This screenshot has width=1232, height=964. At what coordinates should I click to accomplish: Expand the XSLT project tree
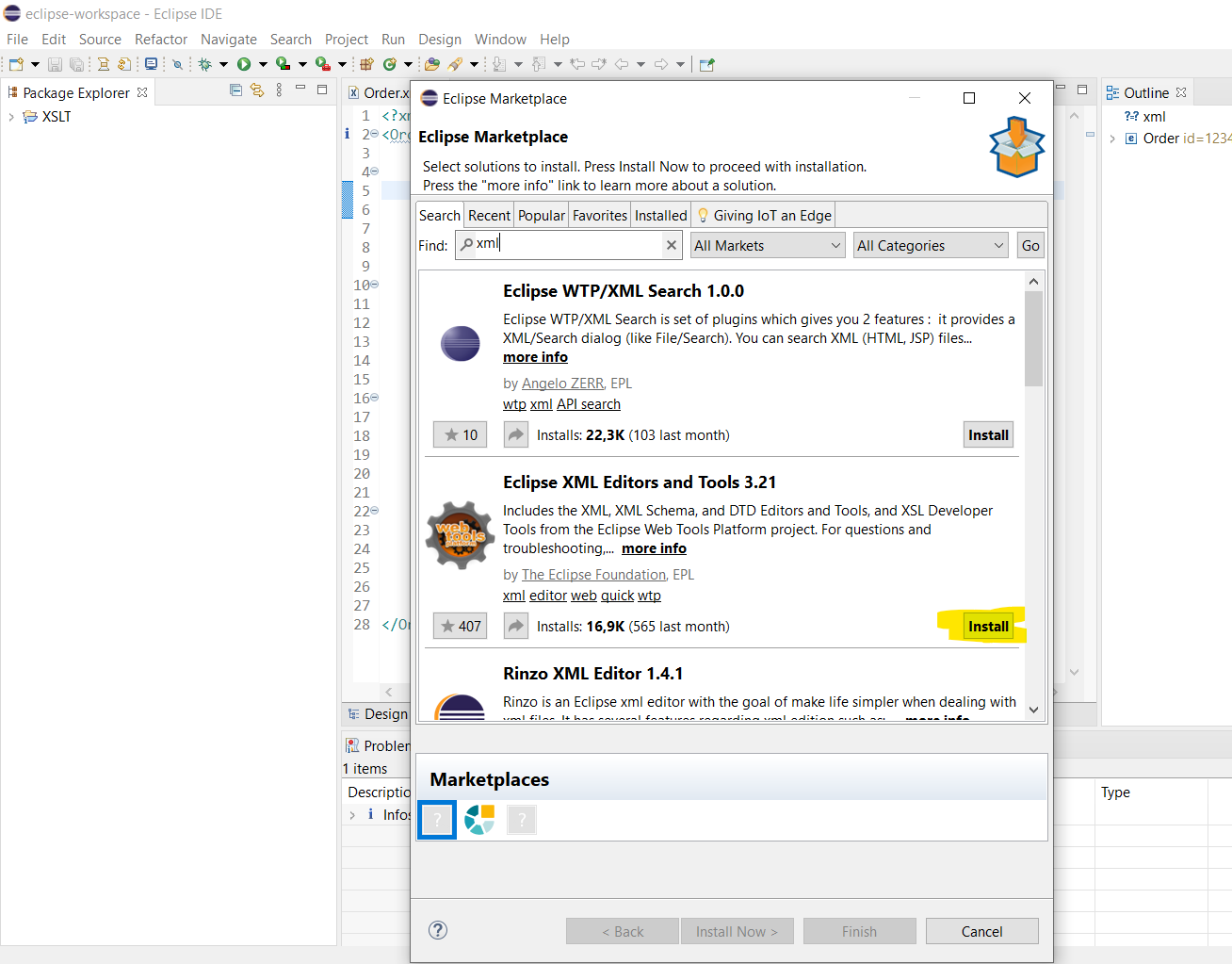point(11,117)
